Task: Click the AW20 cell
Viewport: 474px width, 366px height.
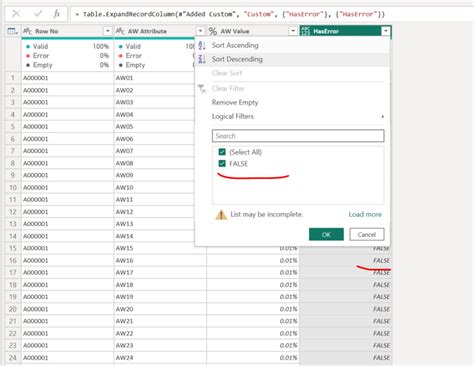Action: (x=160, y=309)
